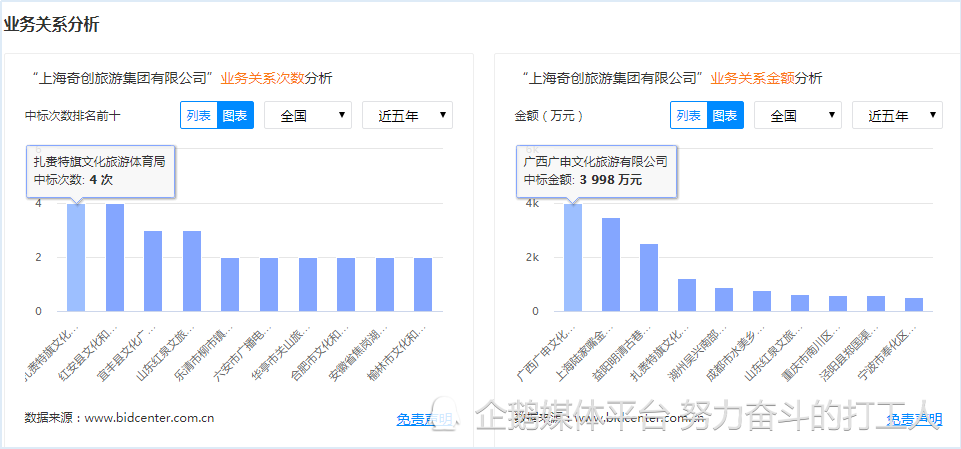Click tooltip text 扎赉特旗文化旅游体育局

tap(99, 162)
